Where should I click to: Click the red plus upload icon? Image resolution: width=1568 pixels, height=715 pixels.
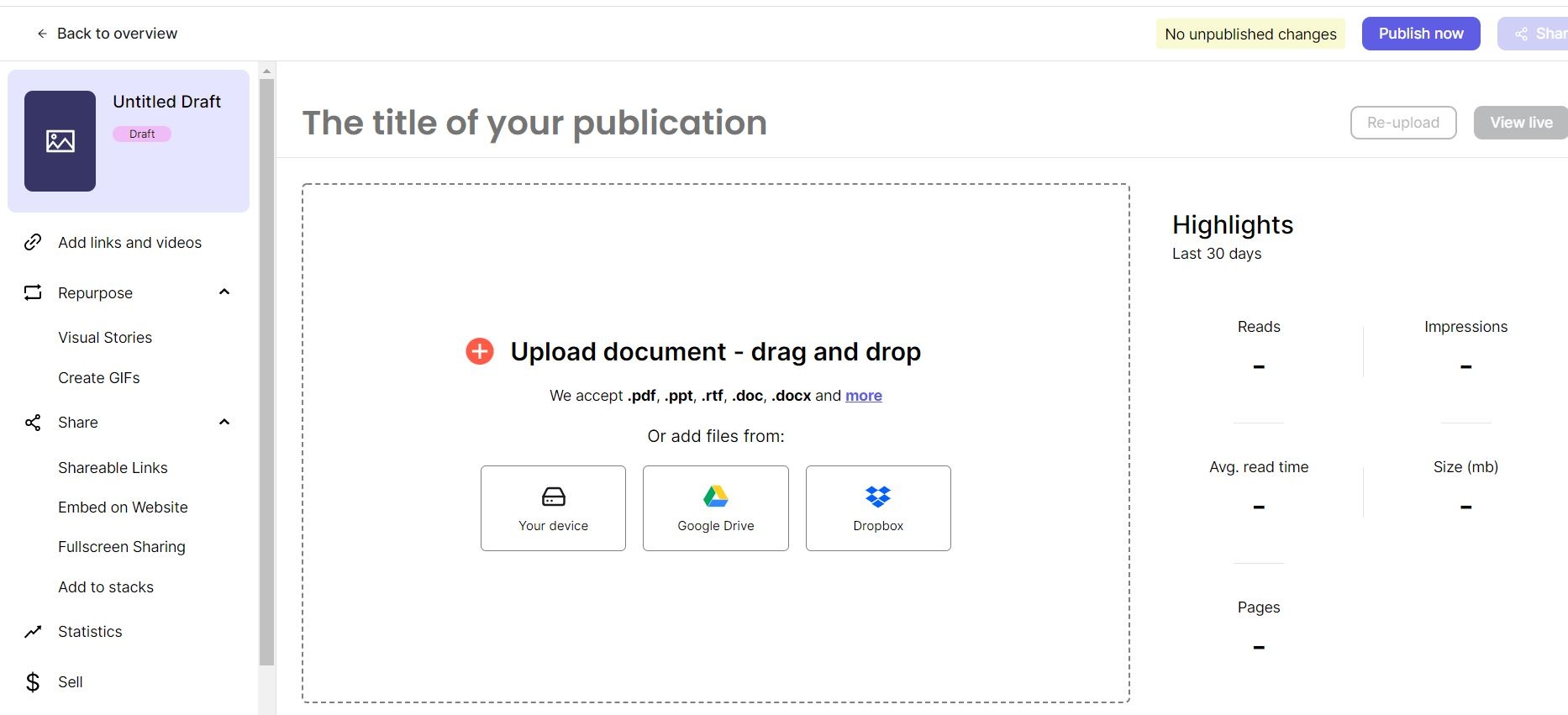coord(480,351)
